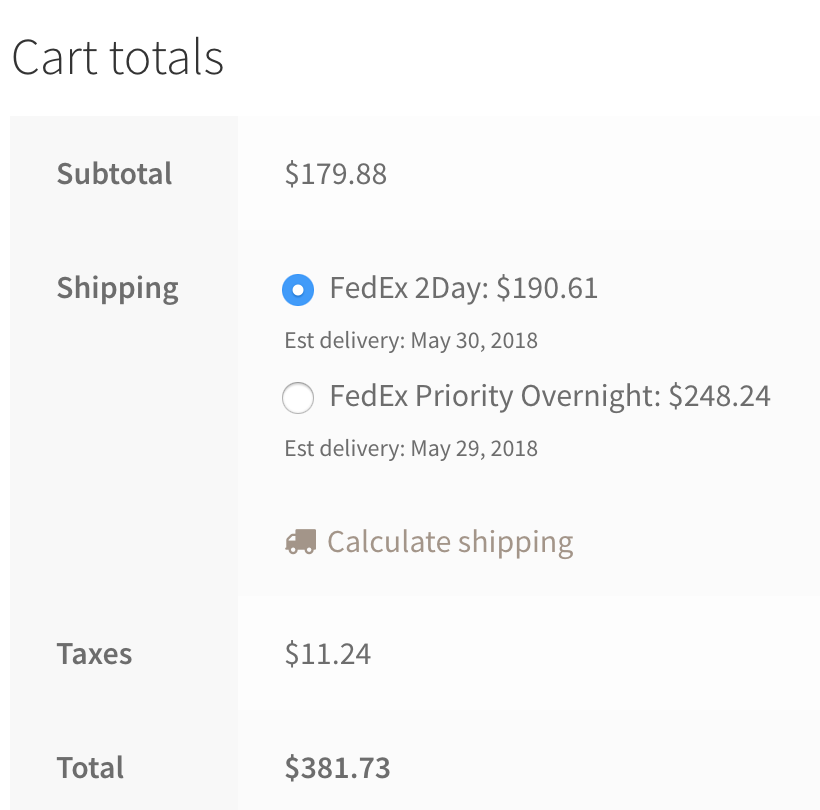Click the Subtotal row label
820x810 pixels.
click(114, 174)
